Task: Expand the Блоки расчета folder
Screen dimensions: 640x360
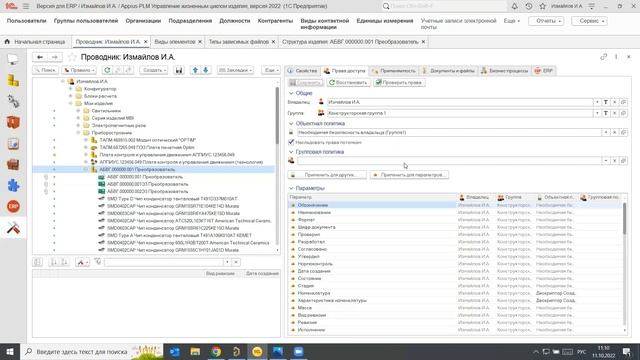Action: click(x=71, y=96)
